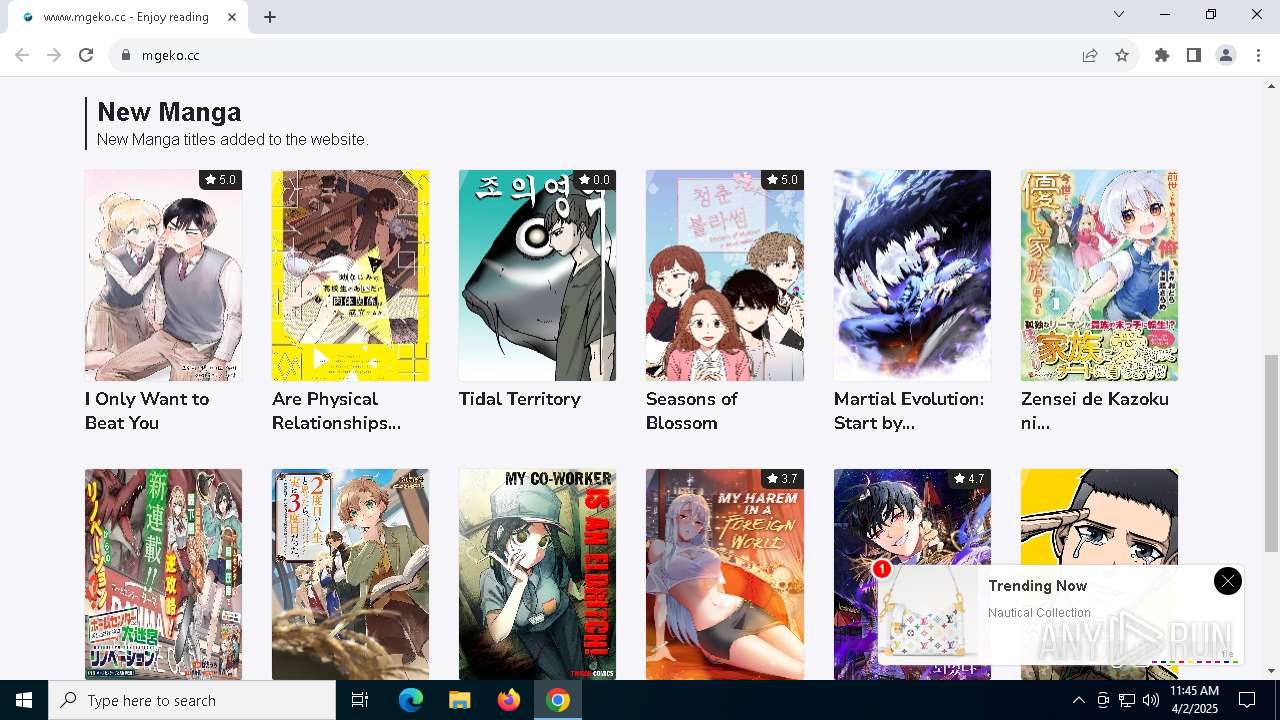Screen dimensions: 1280x720
Task: Open Martial Evolution cover image
Action: coord(912,275)
